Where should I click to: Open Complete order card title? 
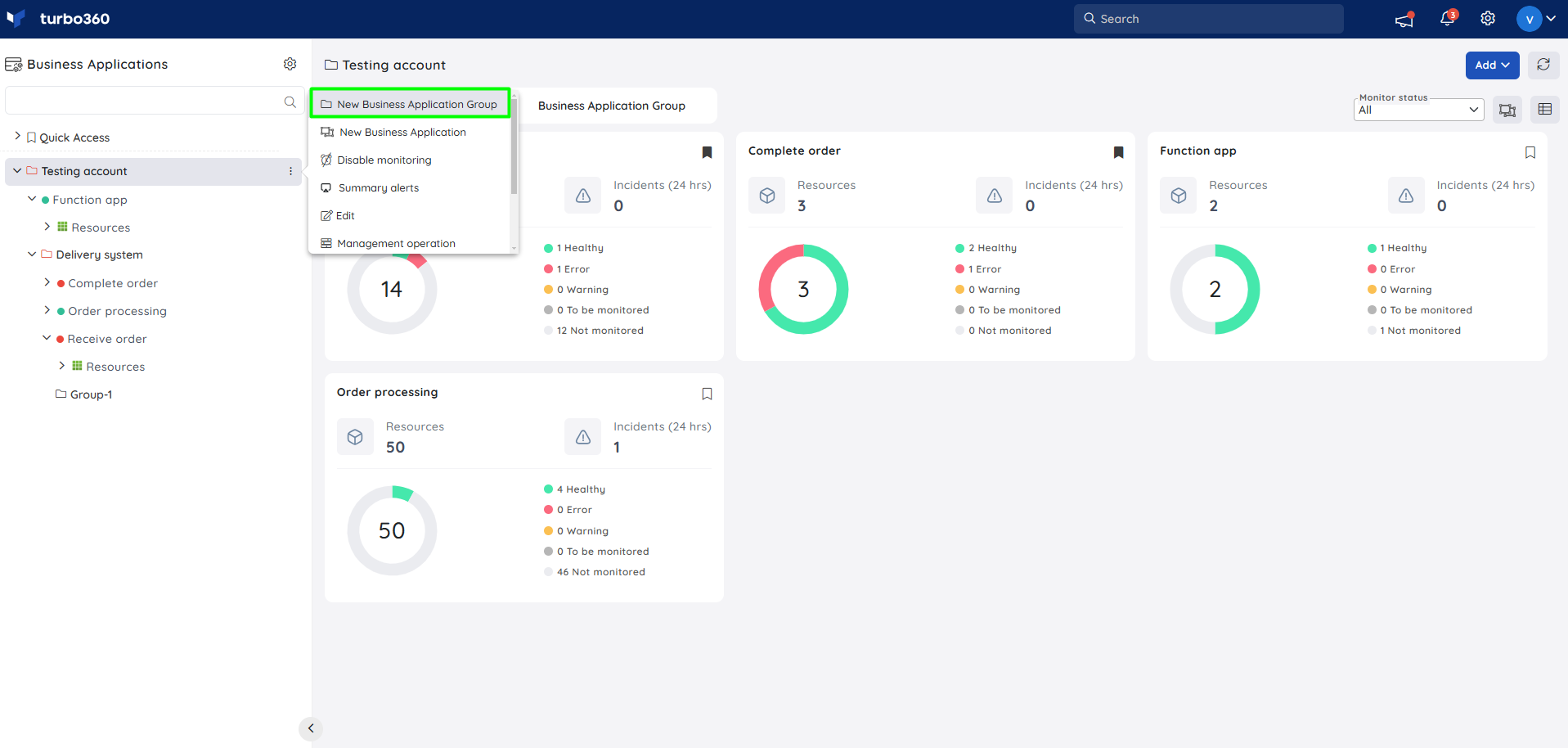[794, 151]
